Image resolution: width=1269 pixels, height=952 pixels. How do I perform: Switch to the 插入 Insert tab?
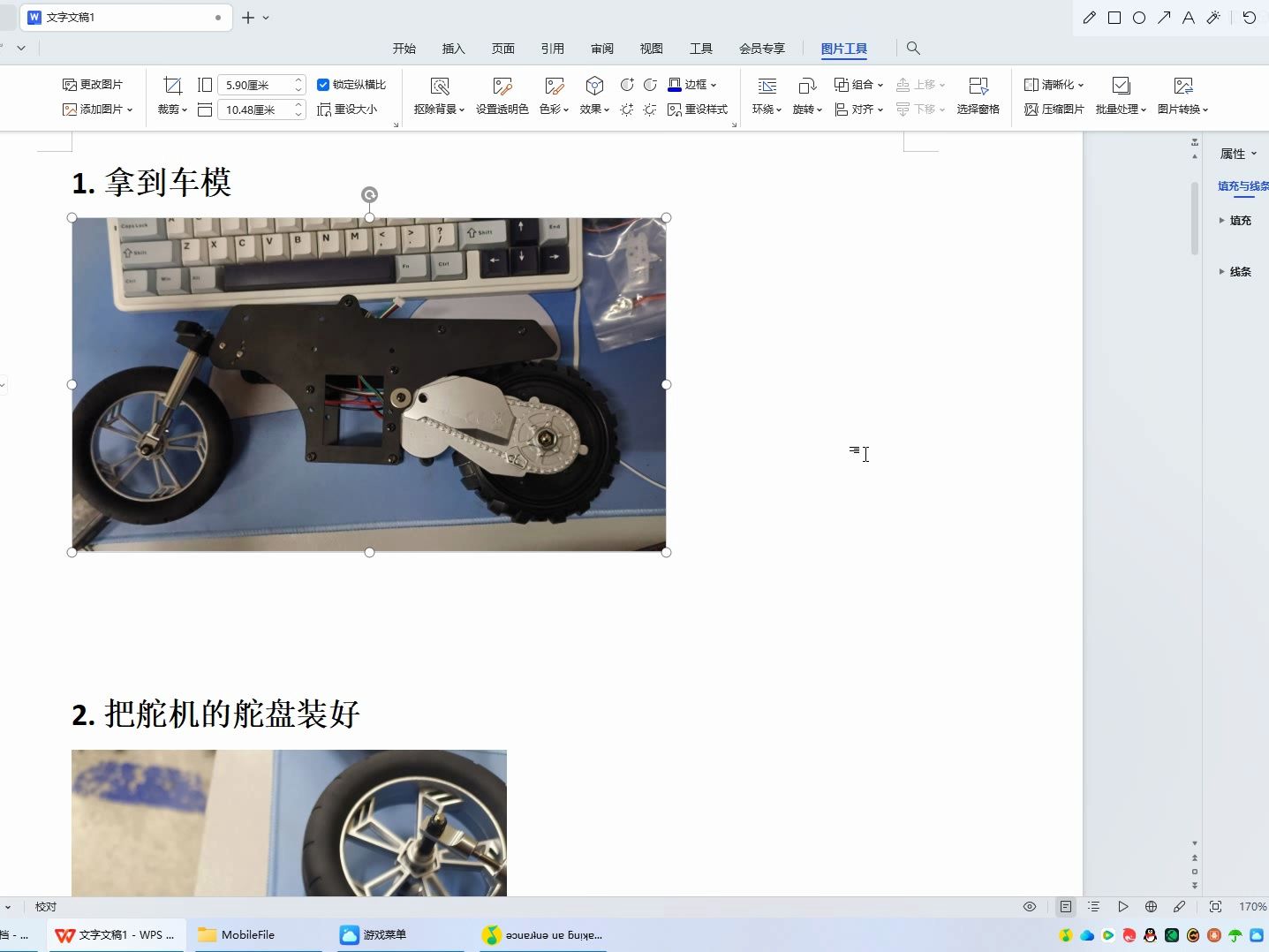pyautogui.click(x=454, y=49)
